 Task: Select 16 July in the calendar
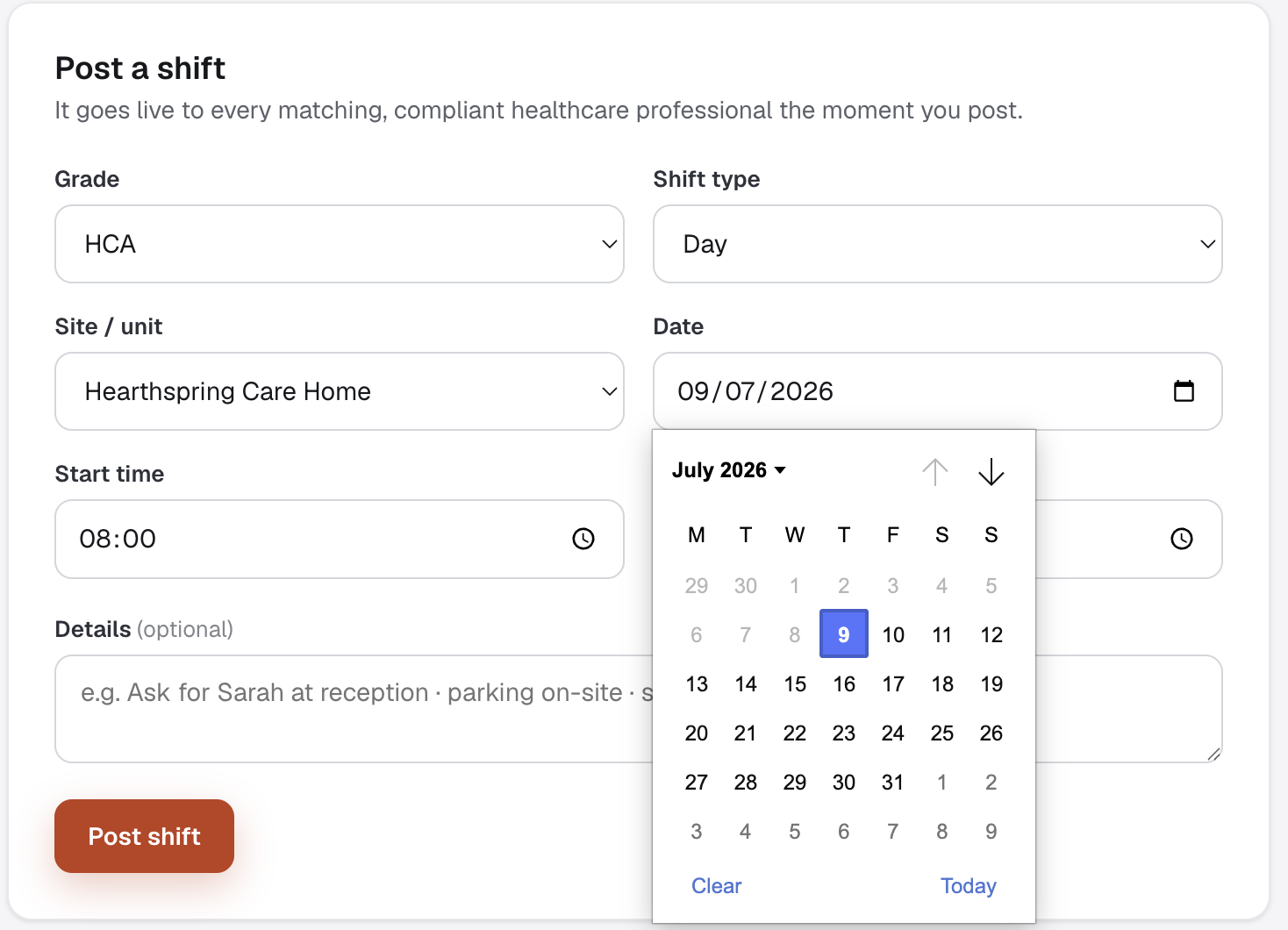[x=844, y=683]
